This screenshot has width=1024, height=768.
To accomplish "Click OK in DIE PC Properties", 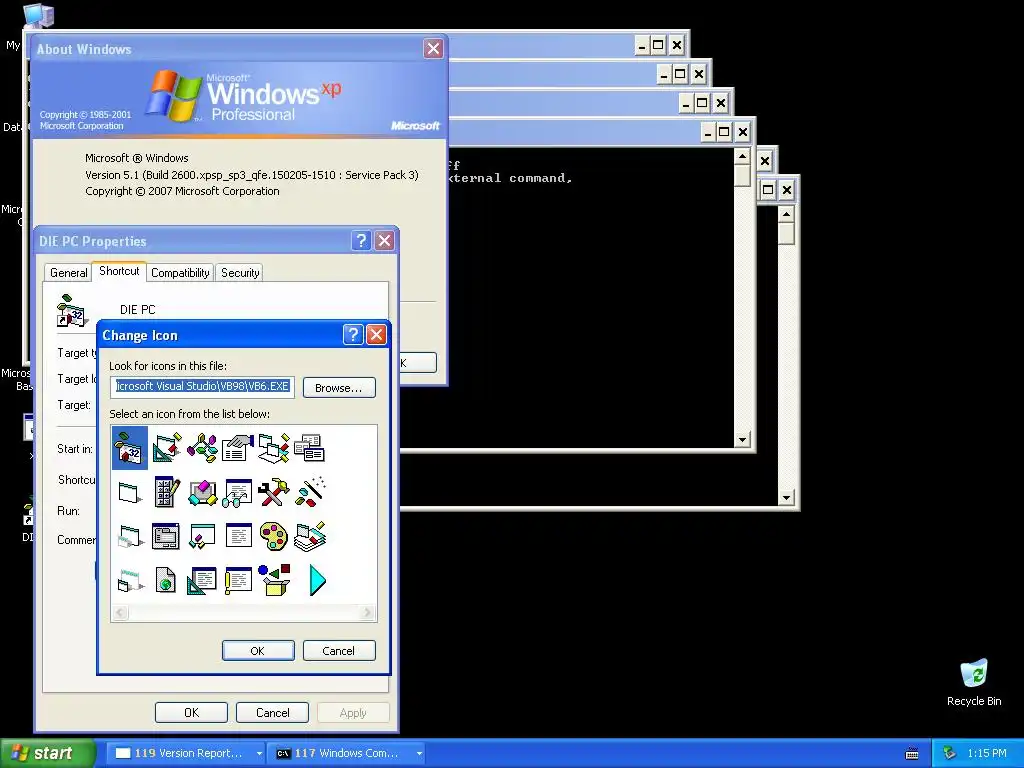I will pos(191,712).
